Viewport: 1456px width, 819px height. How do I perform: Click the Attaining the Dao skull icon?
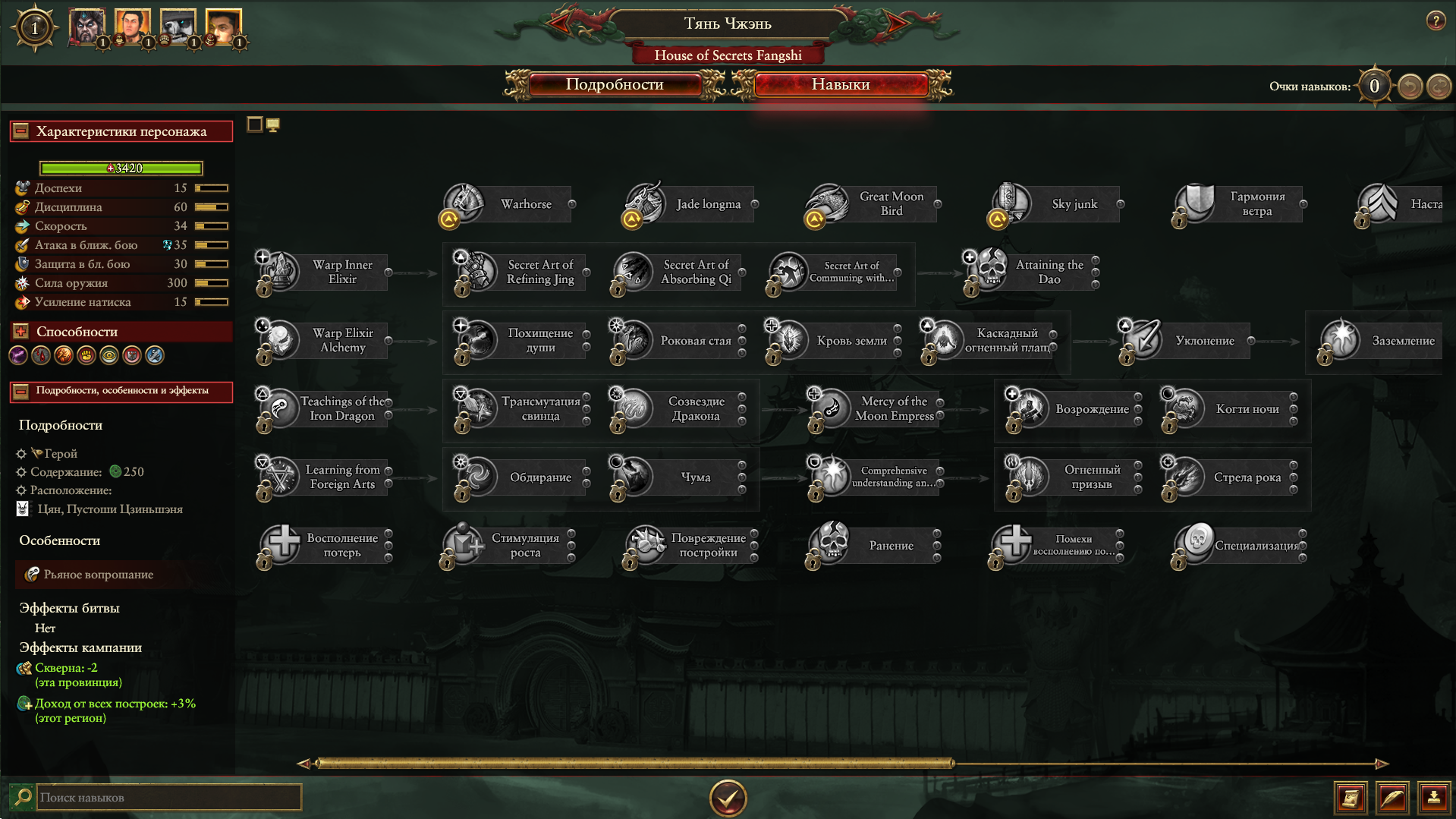coord(989,271)
